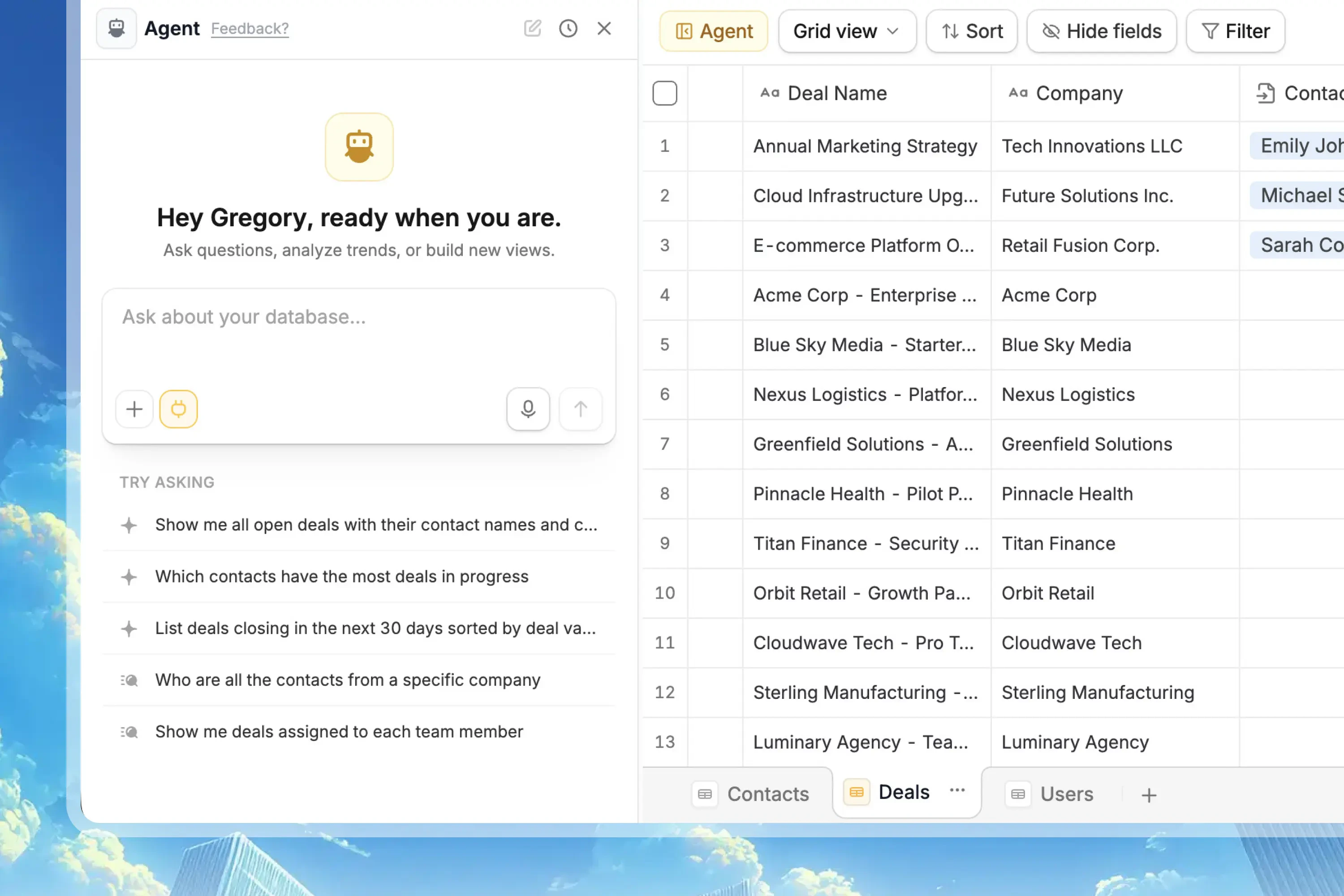1344x896 pixels.
Task: Send message with up-arrow button
Action: (580, 409)
